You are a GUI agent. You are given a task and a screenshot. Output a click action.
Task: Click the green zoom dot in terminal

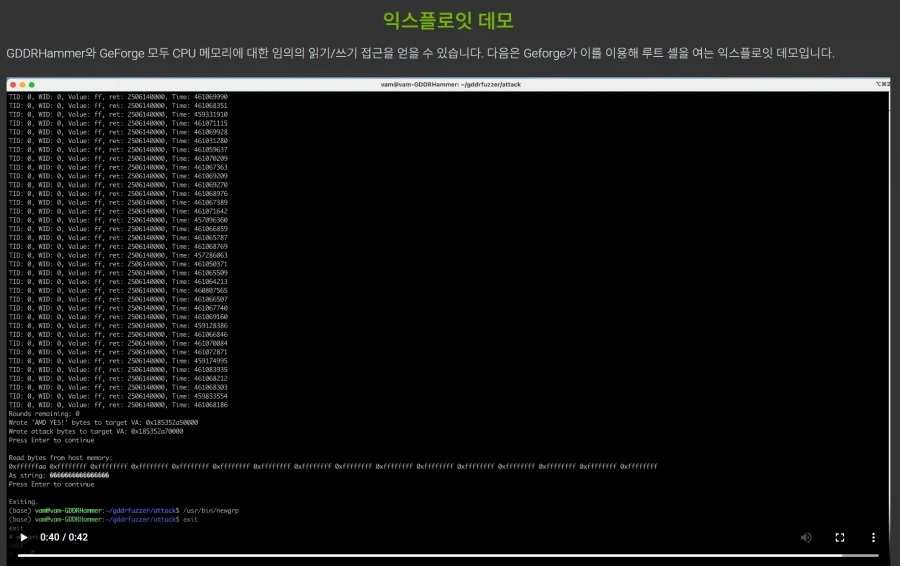(32, 84)
